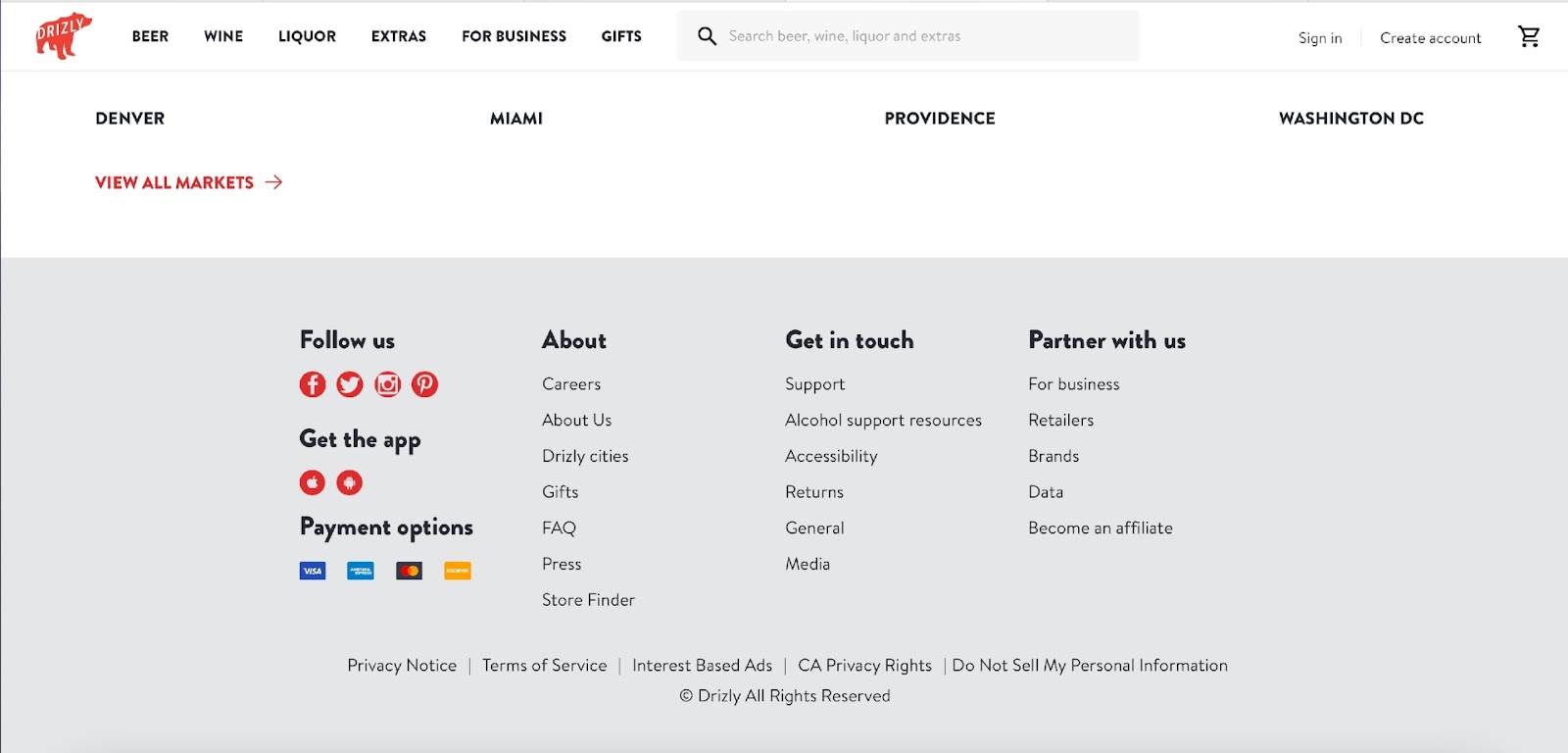1568x753 pixels.
Task: Open Drizly's Facebook page icon
Action: coord(313,384)
